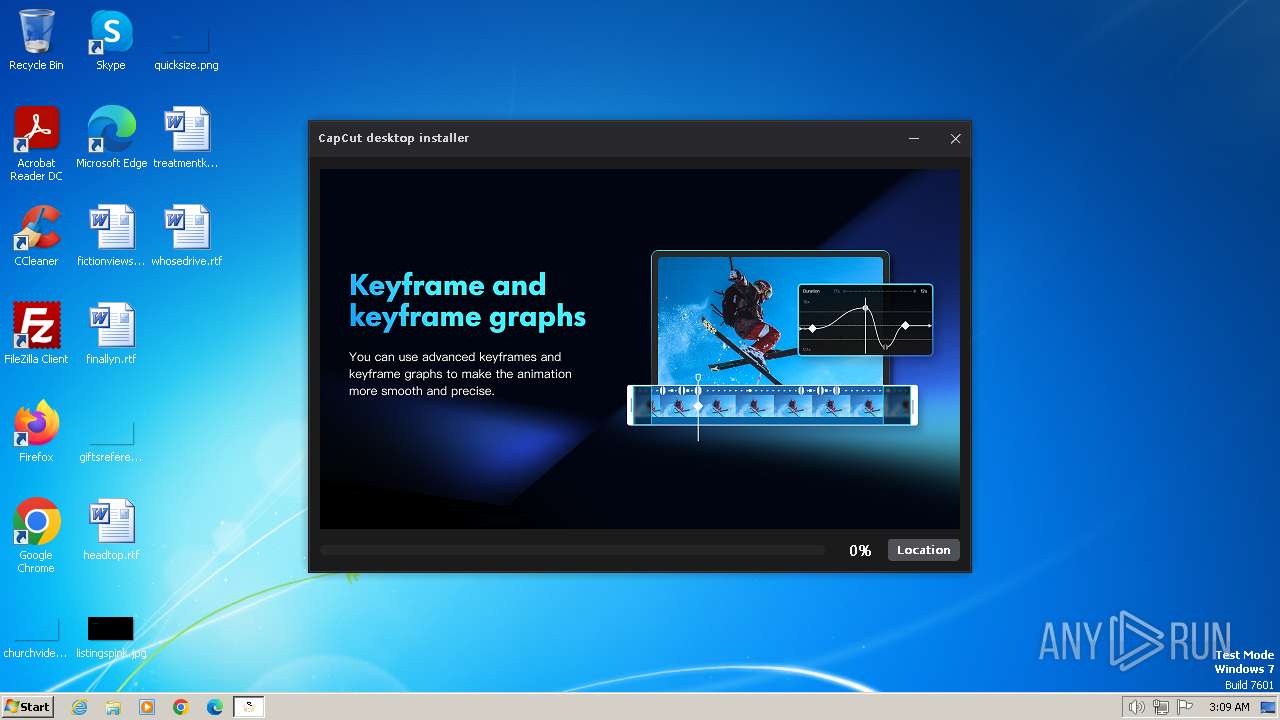Viewport: 1280px width, 720px height.
Task: Click the installation progress bar
Action: pos(572,550)
